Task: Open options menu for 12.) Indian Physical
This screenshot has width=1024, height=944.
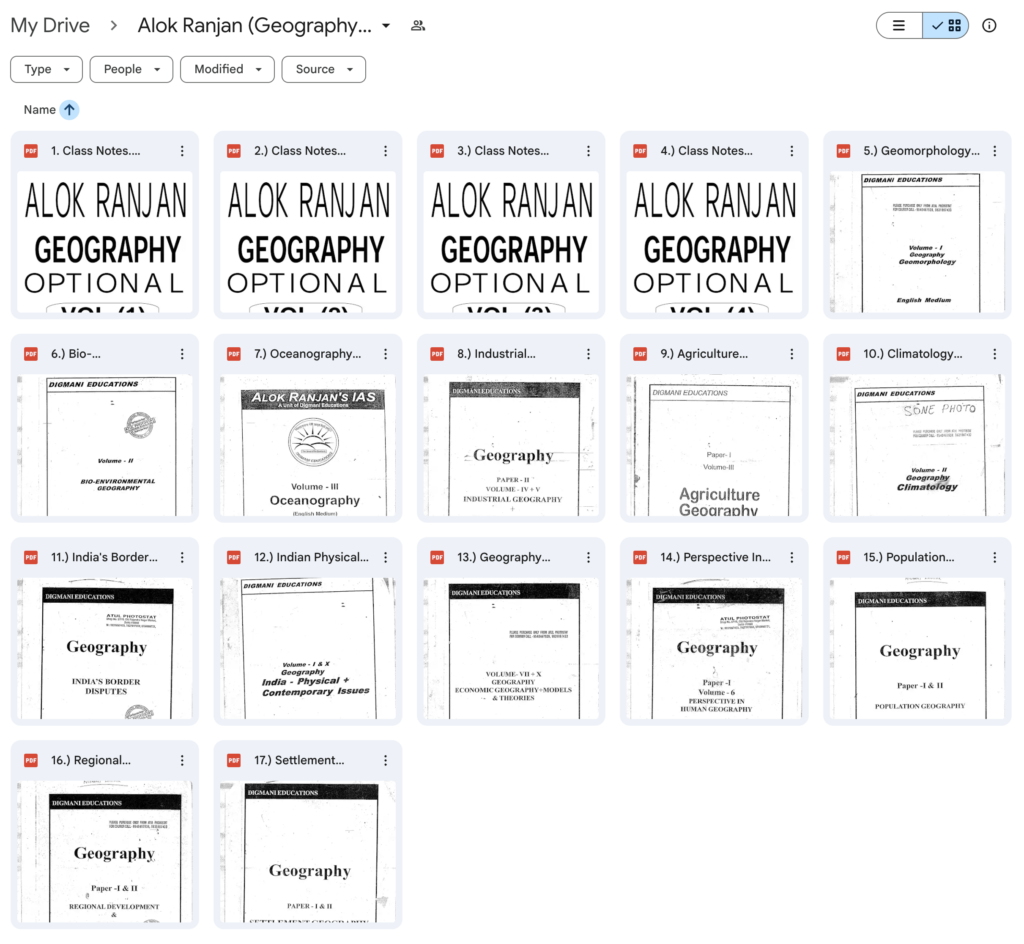Action: (x=385, y=557)
